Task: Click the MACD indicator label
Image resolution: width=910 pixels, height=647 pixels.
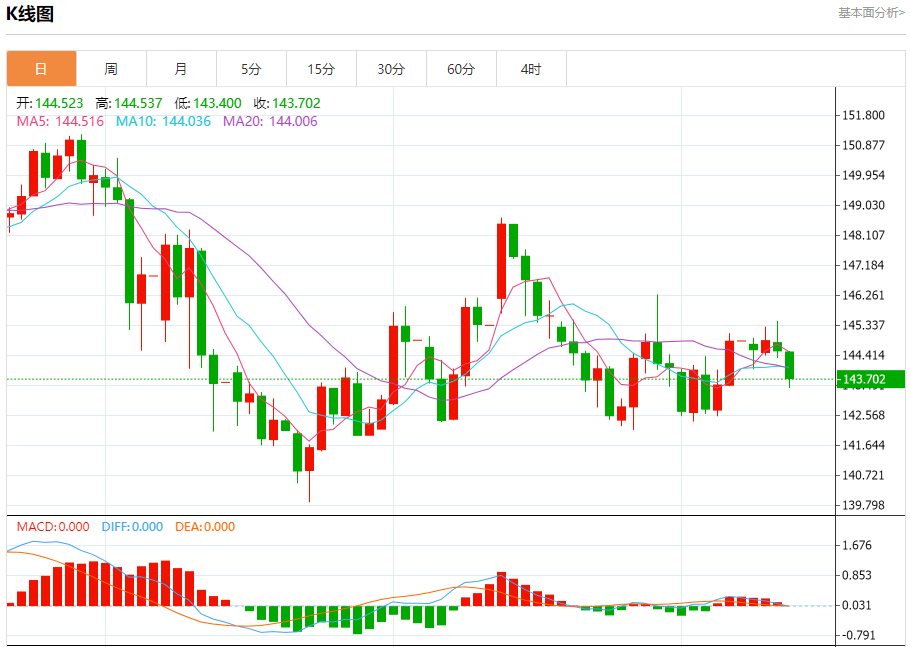Action: 53,527
